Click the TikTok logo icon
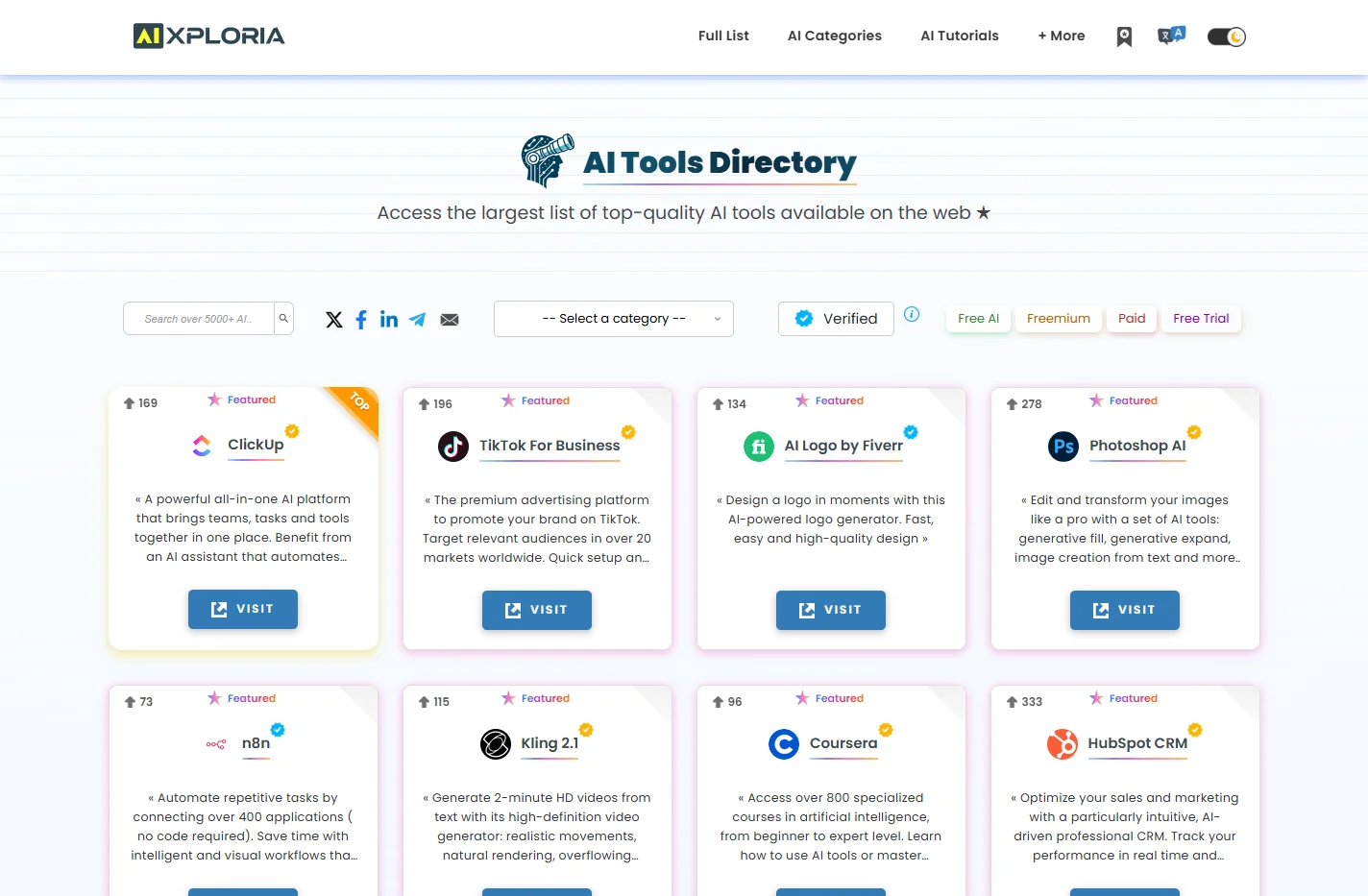This screenshot has width=1368, height=896. pyautogui.click(x=453, y=447)
